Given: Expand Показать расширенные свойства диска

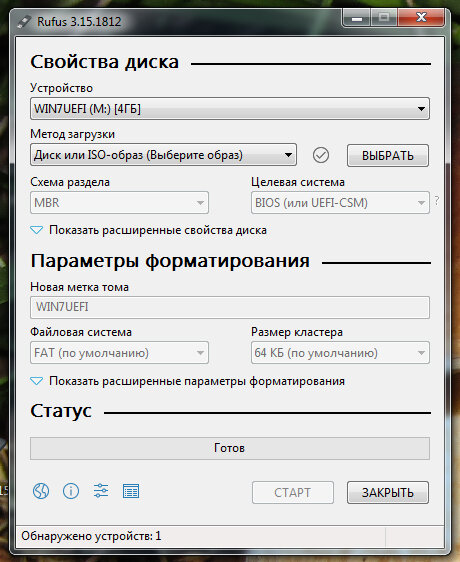Looking at the screenshot, I should [x=149, y=230].
